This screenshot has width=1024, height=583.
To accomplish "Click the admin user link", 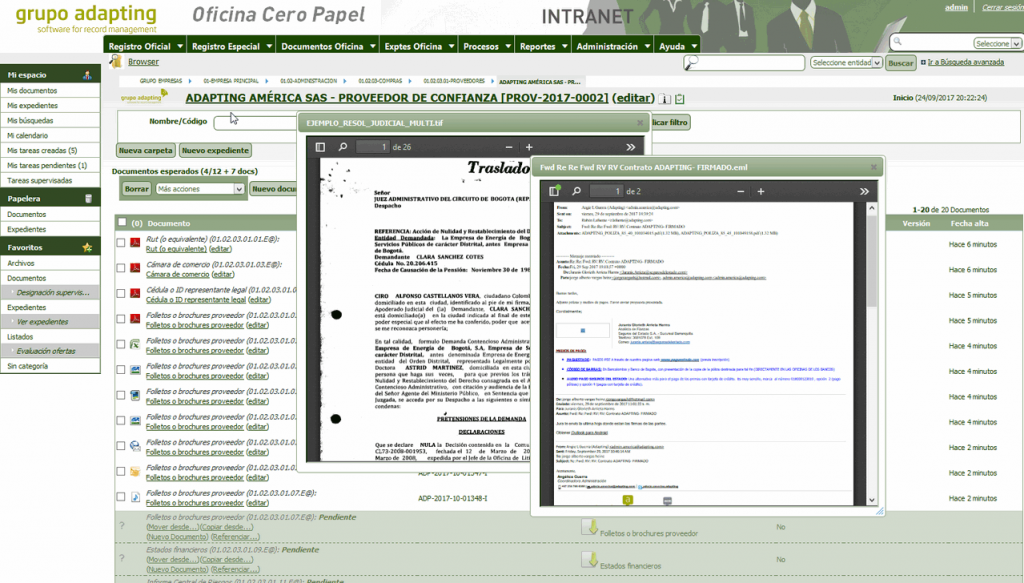I will pyautogui.click(x=956, y=7).
